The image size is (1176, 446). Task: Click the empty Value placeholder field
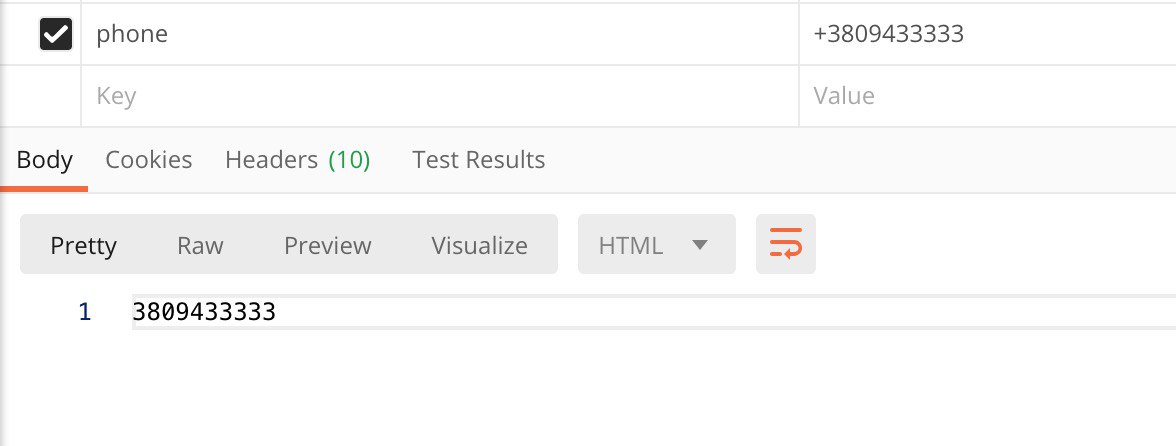click(987, 96)
